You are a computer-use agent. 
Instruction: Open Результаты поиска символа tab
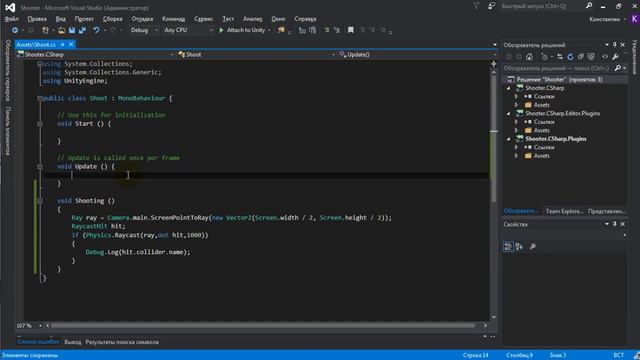(x=122, y=342)
